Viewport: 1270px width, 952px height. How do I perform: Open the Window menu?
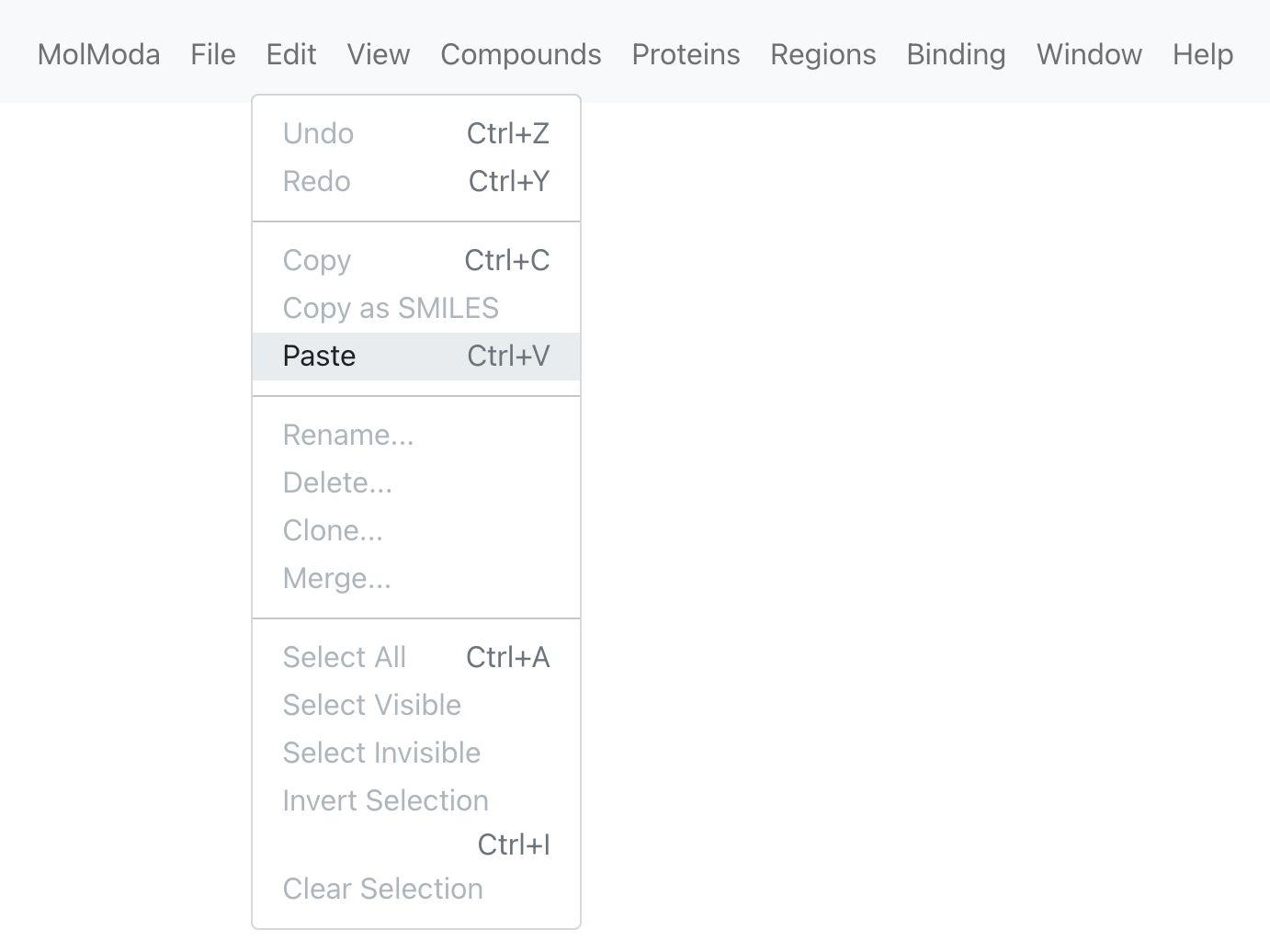[1089, 54]
